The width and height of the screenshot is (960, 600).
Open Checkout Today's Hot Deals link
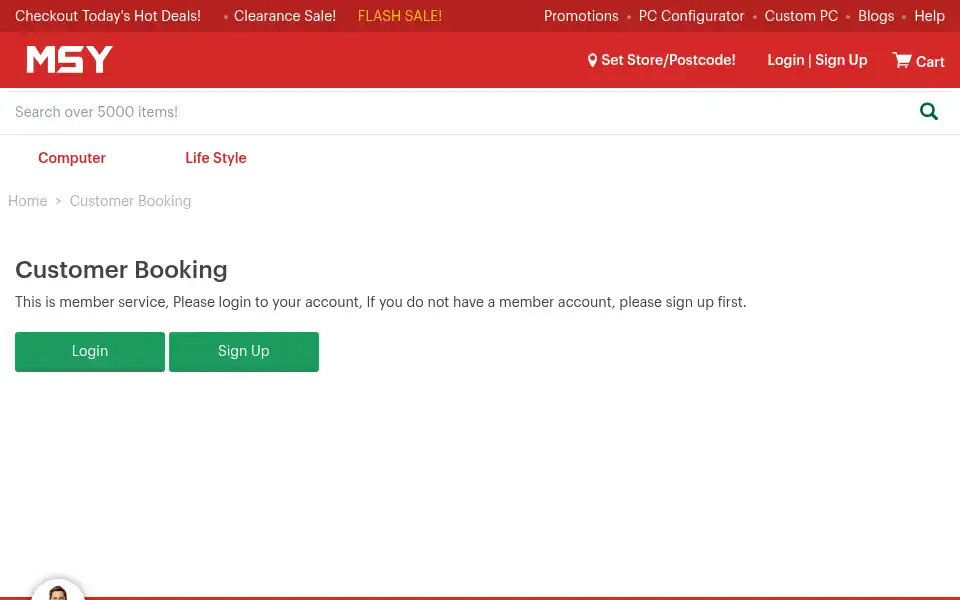pyautogui.click(x=108, y=16)
